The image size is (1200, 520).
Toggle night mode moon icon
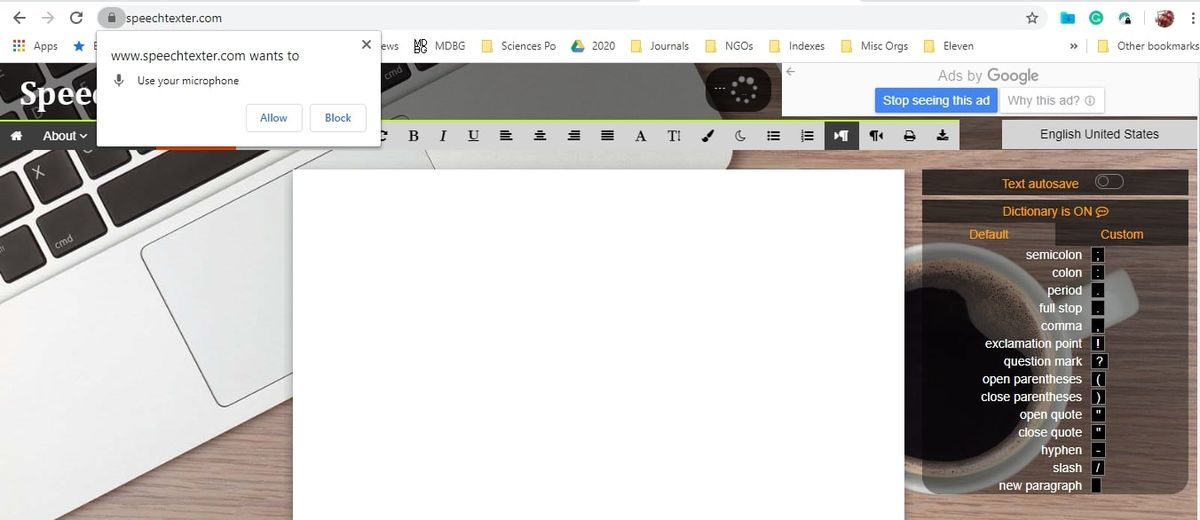(740, 136)
